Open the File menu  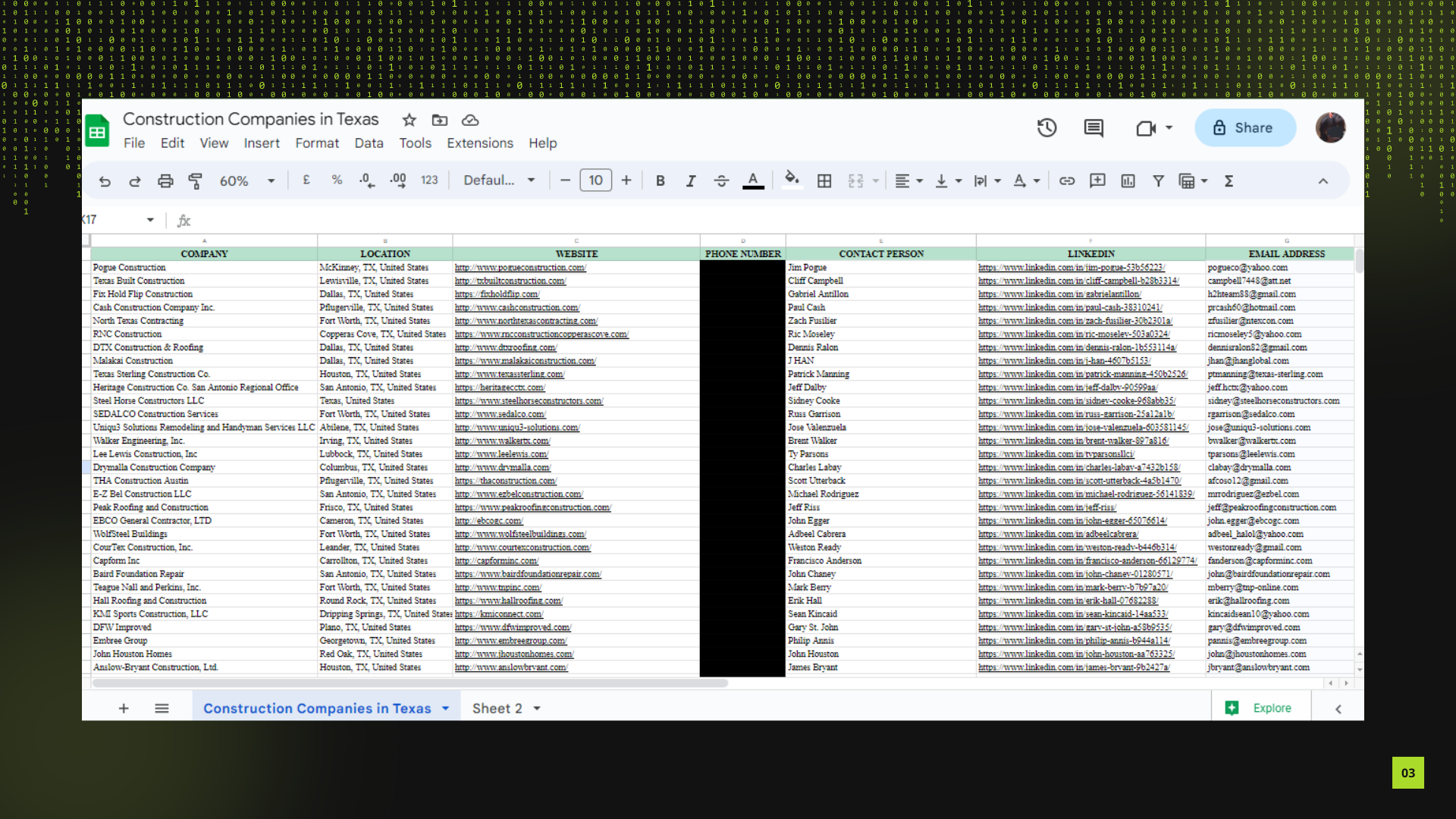(134, 143)
